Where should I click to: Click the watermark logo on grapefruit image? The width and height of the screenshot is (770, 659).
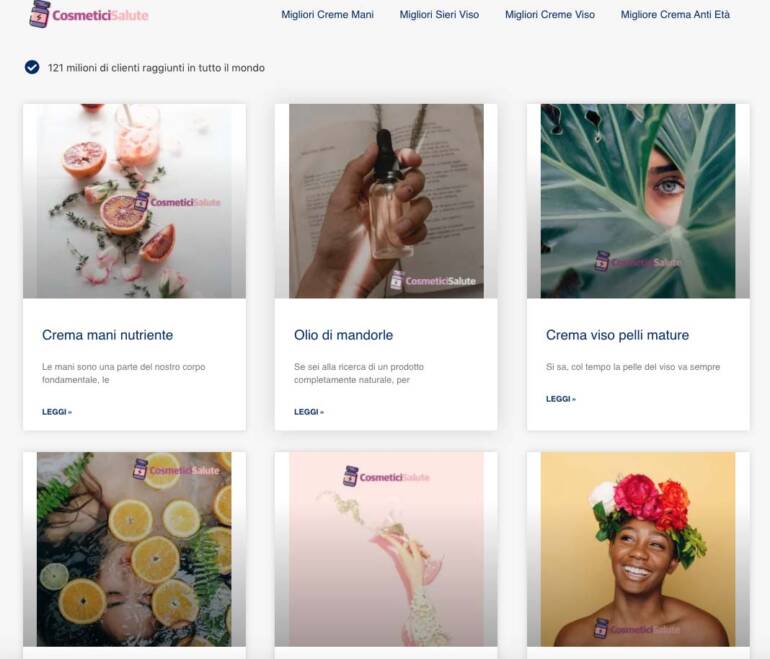pyautogui.click(x=177, y=202)
